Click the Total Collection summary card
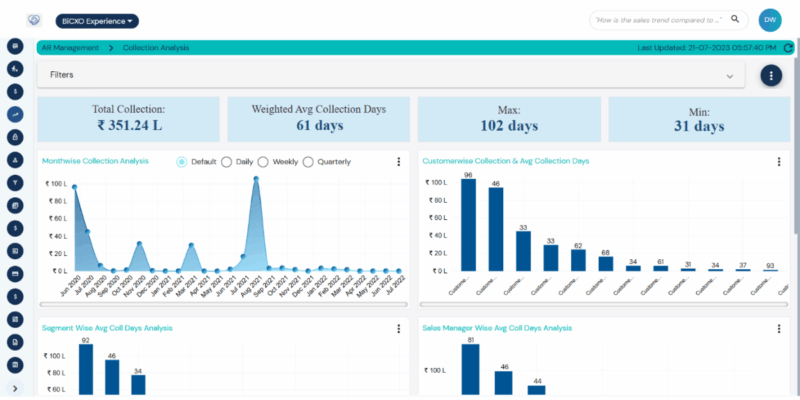The image size is (800, 400). tap(128, 118)
